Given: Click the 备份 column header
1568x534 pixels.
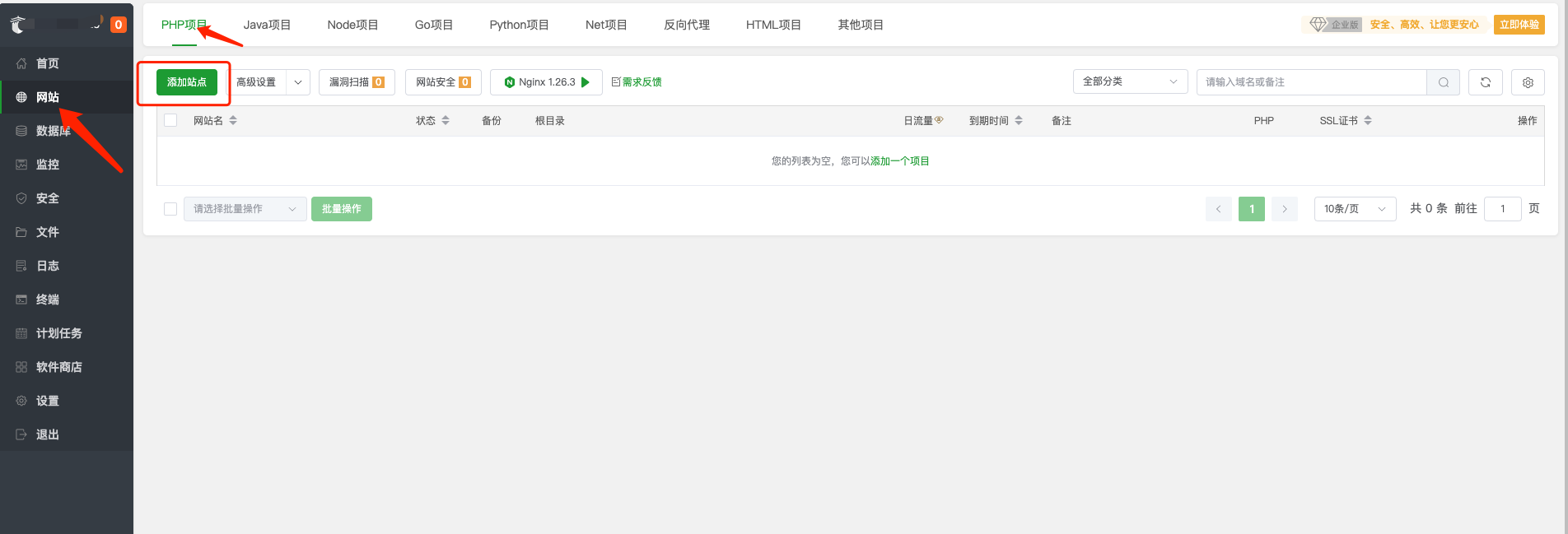Looking at the screenshot, I should click(492, 121).
